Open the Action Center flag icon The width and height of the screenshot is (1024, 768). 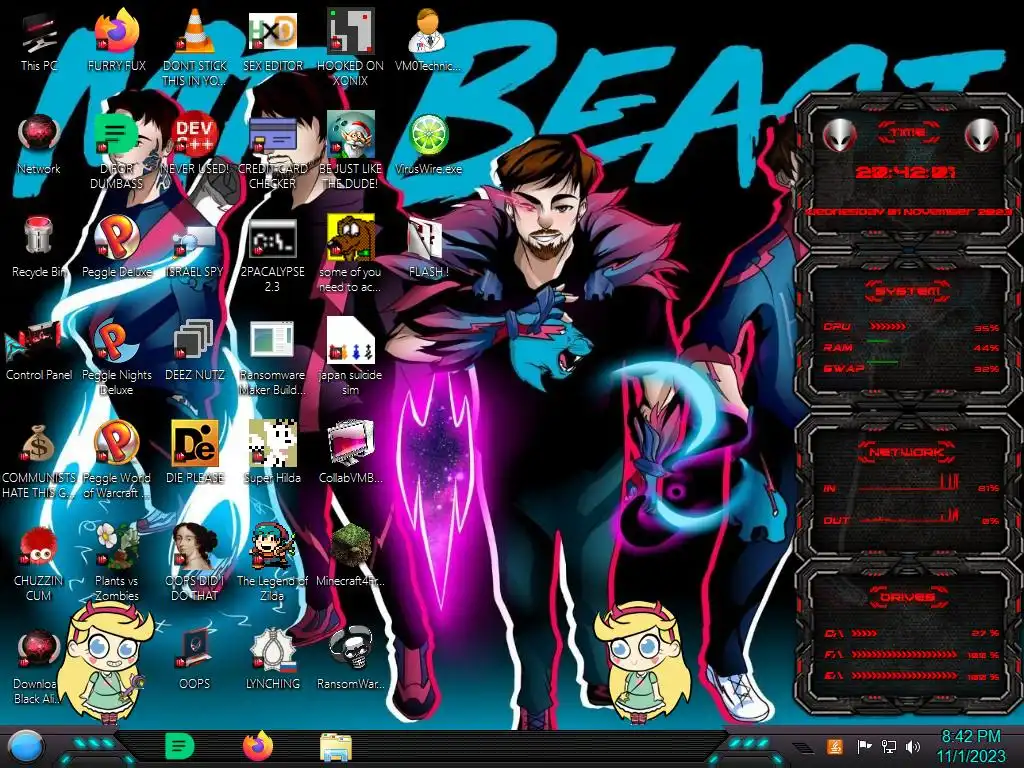click(x=864, y=746)
